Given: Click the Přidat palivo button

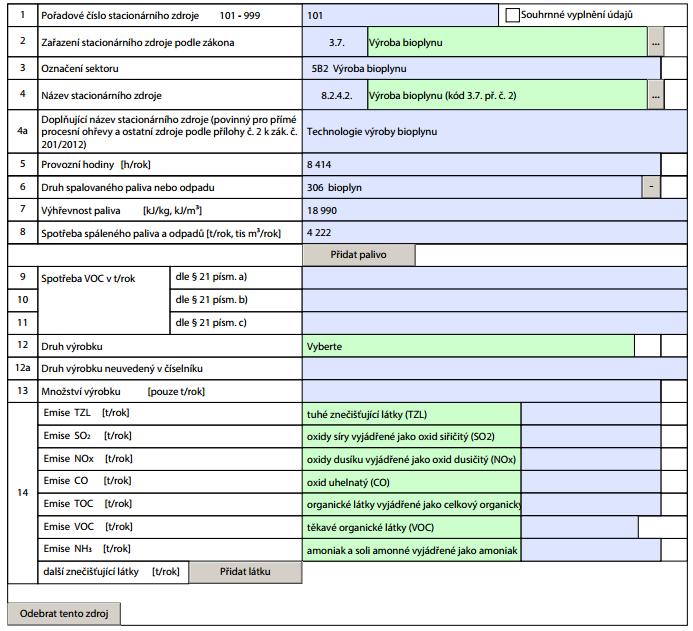Looking at the screenshot, I should 358,255.
